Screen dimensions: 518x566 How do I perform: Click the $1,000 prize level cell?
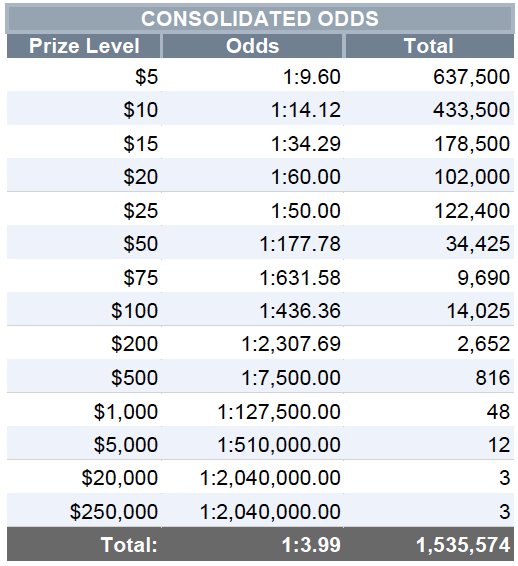click(x=84, y=410)
